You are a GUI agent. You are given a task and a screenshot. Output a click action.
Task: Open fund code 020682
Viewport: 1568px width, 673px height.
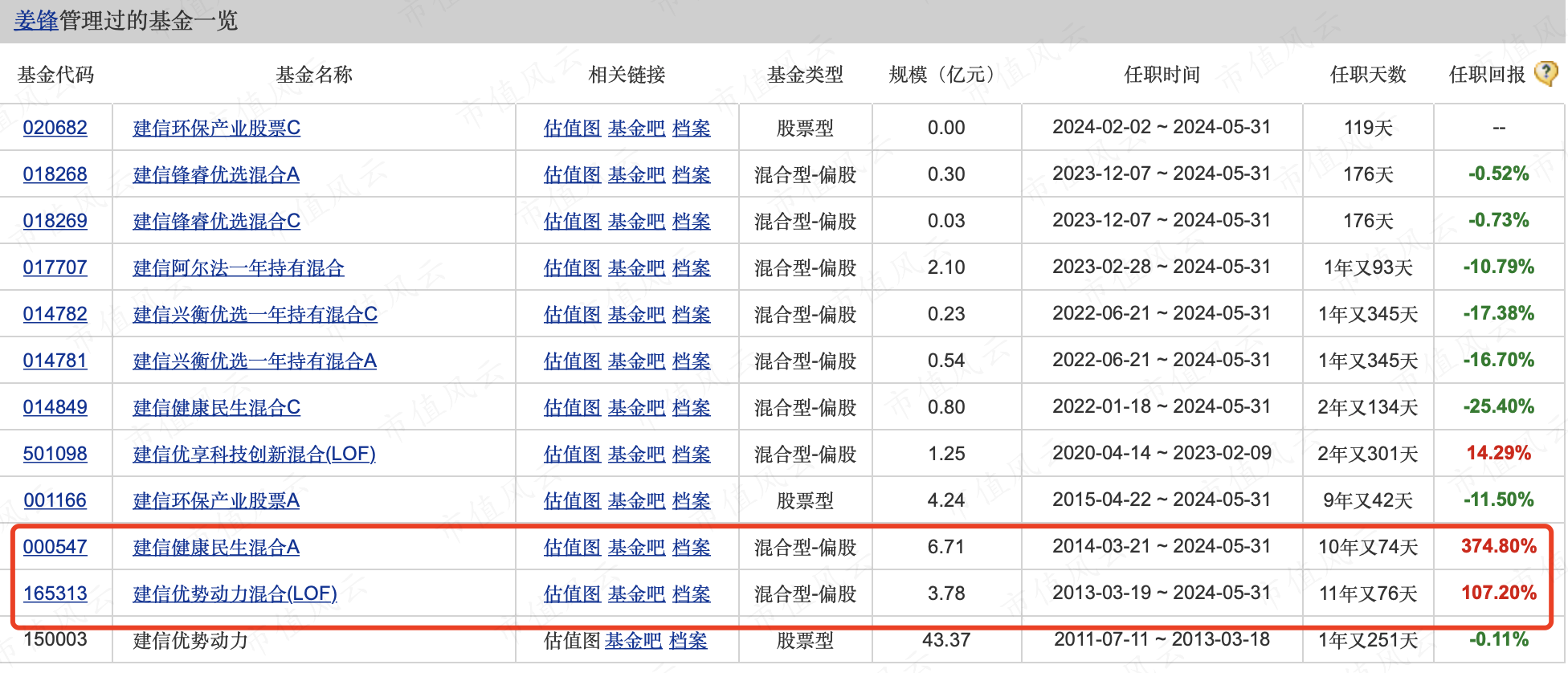(55, 128)
